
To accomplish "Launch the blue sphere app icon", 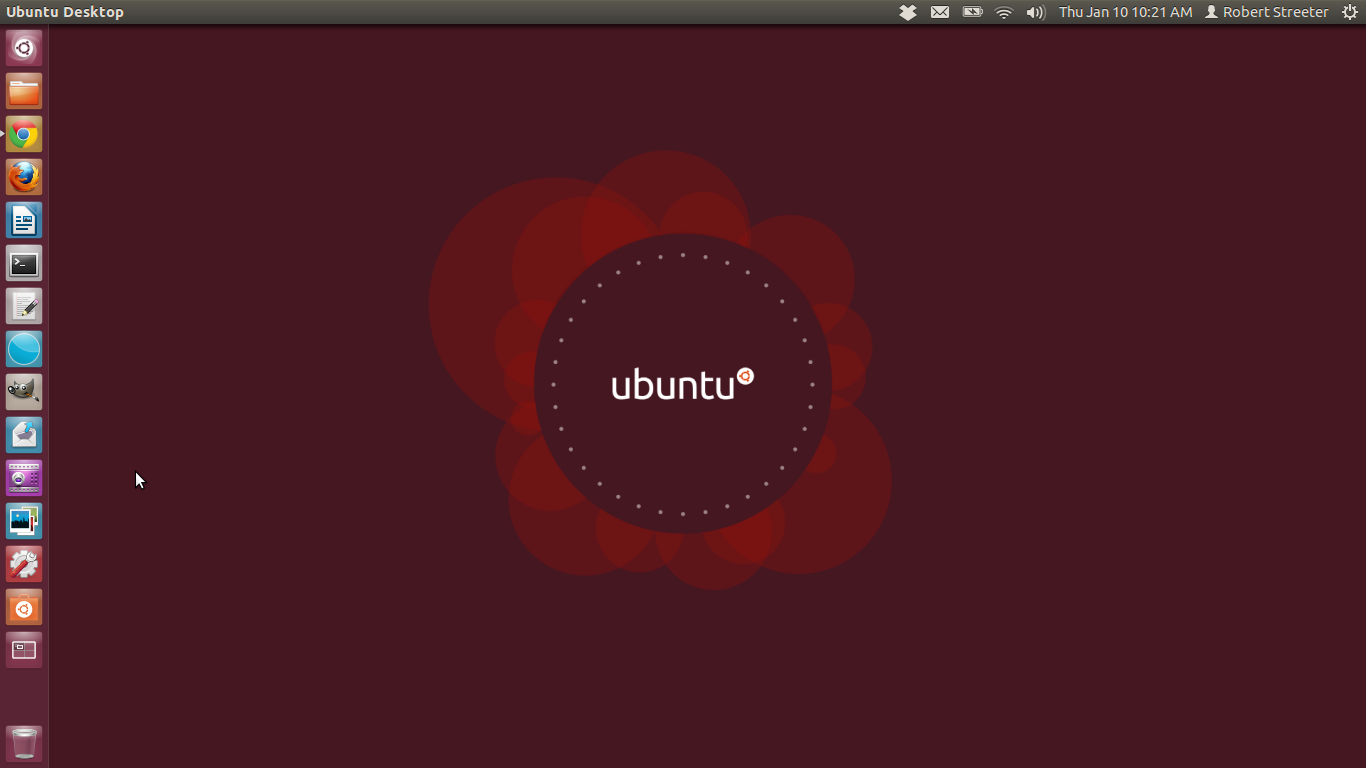I will pos(24,349).
